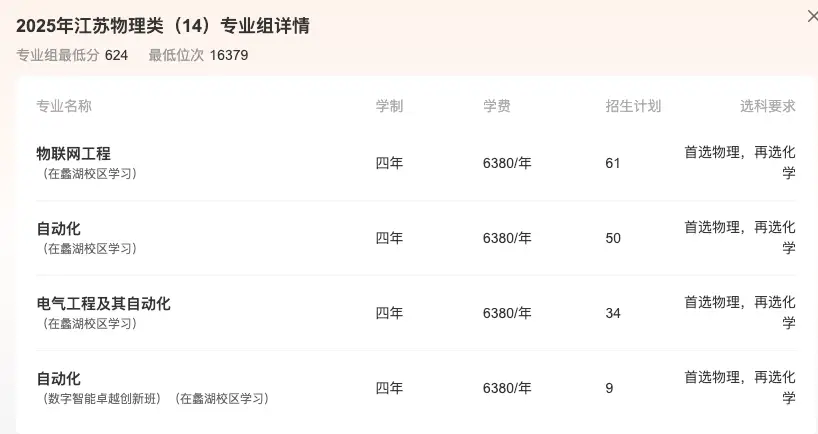Image resolution: width=818 pixels, height=434 pixels.
Task: Open the 物联网工程 major row
Action: click(74, 153)
